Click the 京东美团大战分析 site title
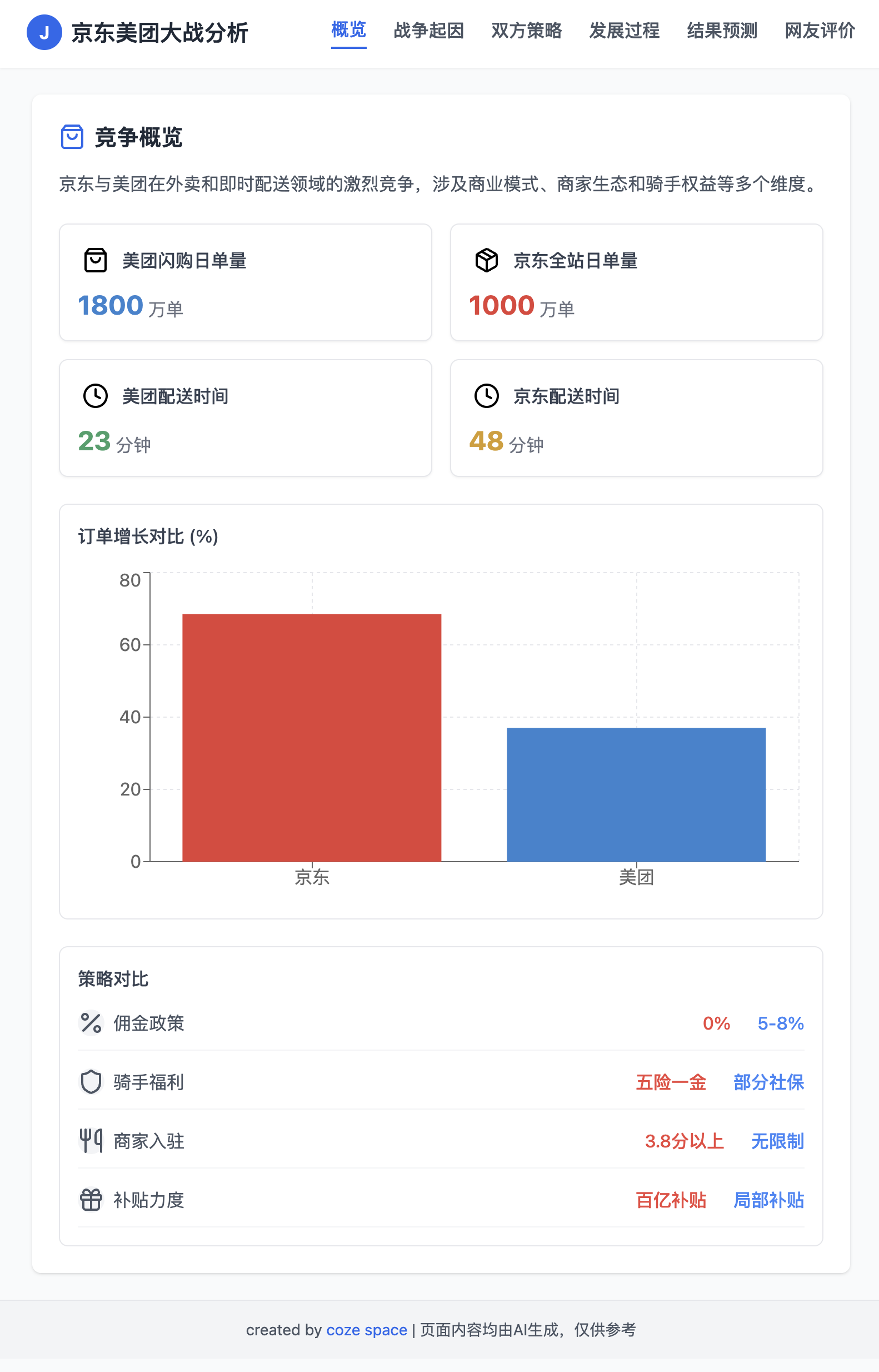The height and width of the screenshot is (1372, 879). 160,33
